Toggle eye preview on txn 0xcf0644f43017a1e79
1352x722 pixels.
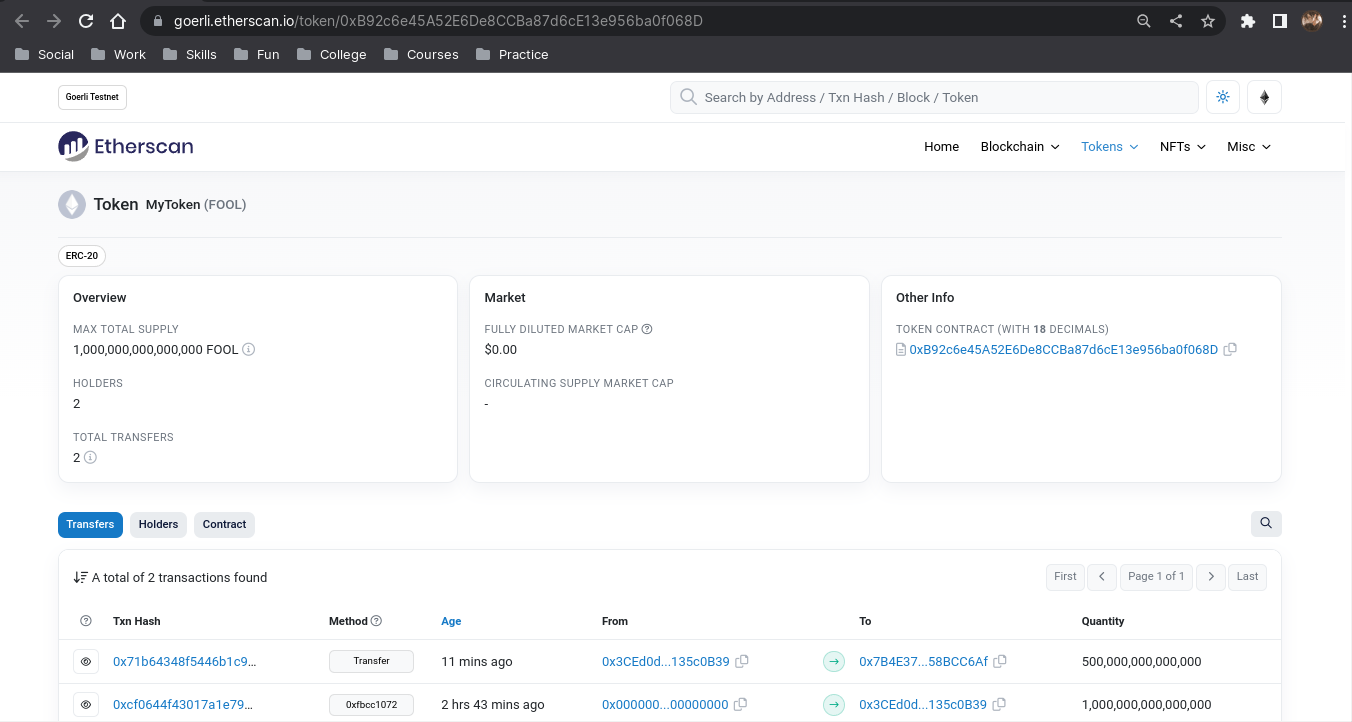click(85, 704)
